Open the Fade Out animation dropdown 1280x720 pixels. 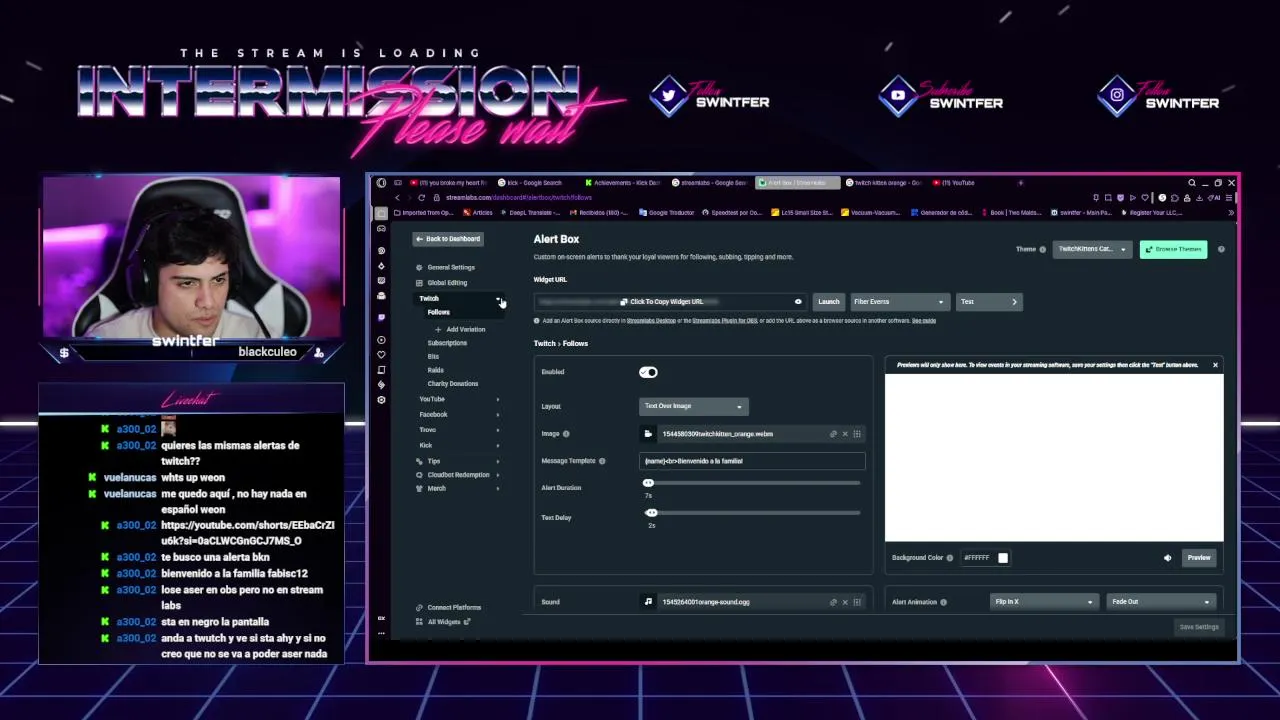(x=1161, y=602)
